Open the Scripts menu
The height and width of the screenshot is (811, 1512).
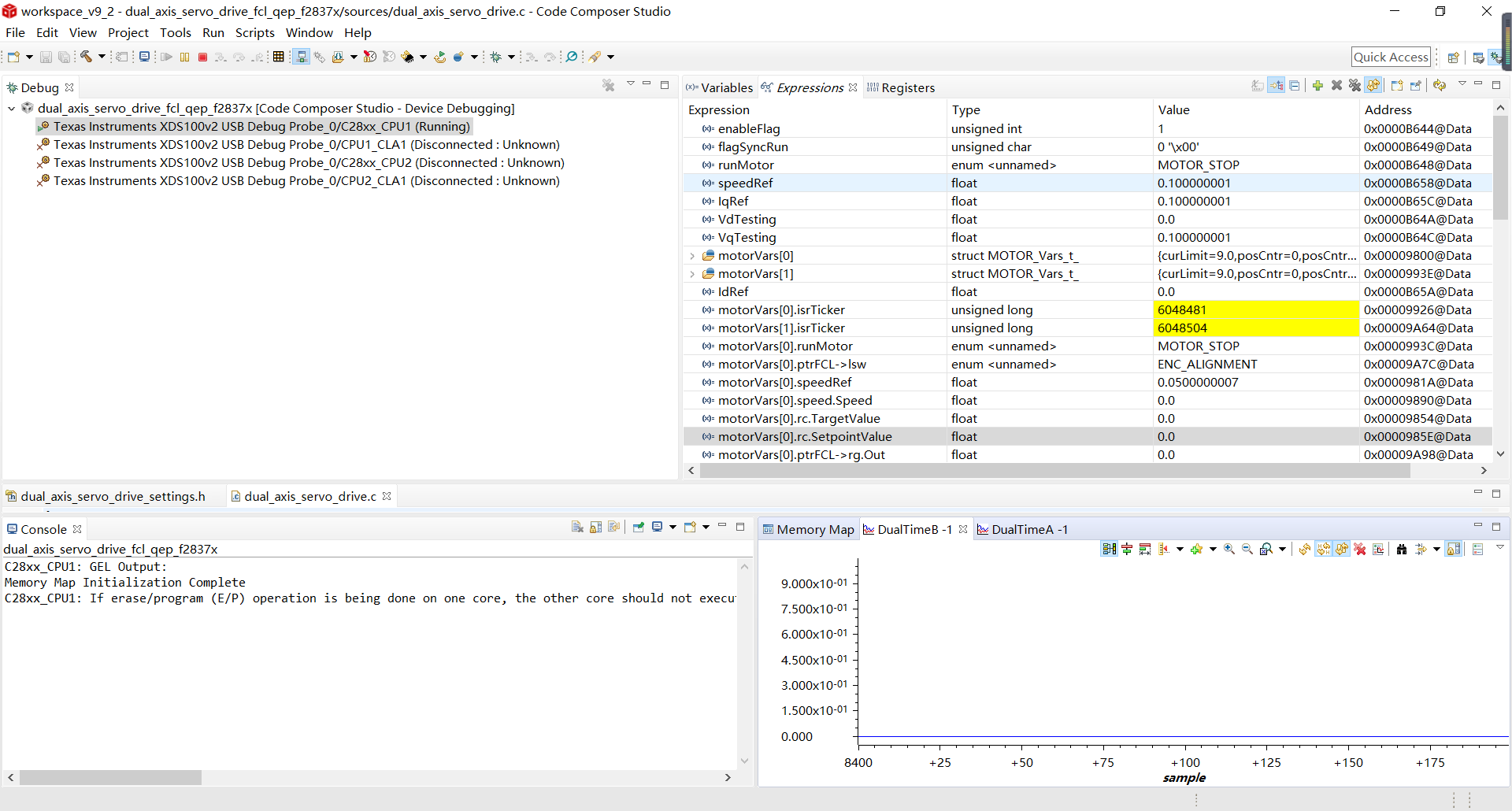coord(255,32)
